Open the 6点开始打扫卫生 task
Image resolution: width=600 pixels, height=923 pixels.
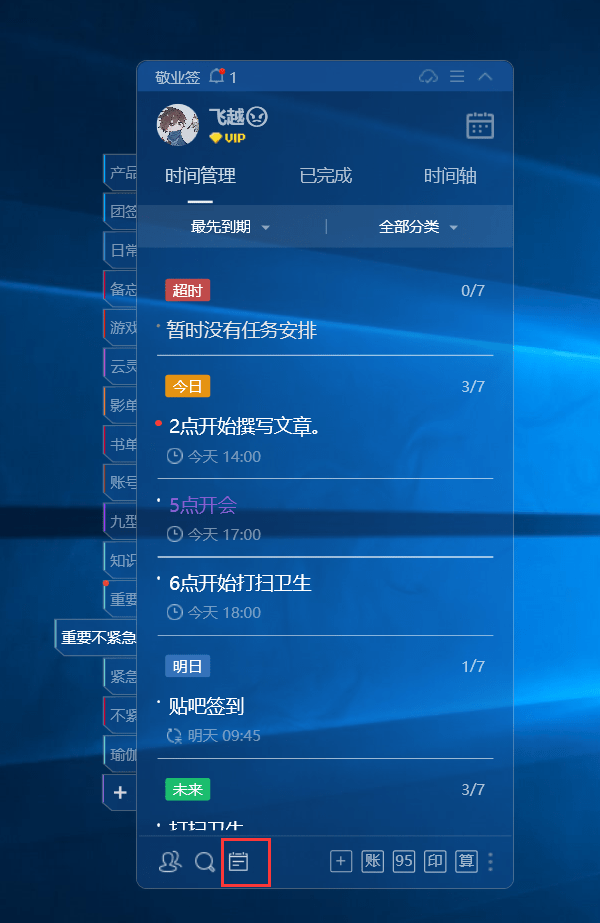(x=240, y=583)
